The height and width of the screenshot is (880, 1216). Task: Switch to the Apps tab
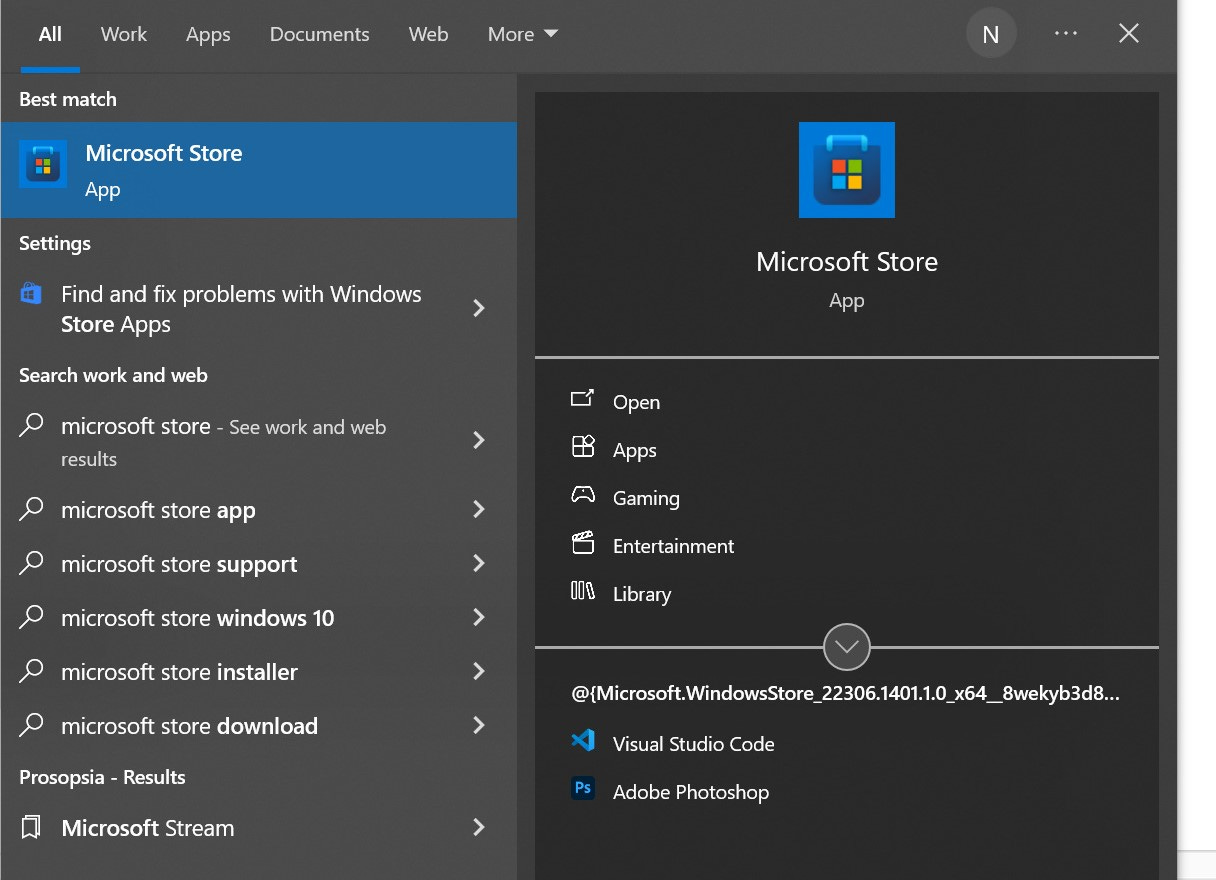pyautogui.click(x=208, y=34)
